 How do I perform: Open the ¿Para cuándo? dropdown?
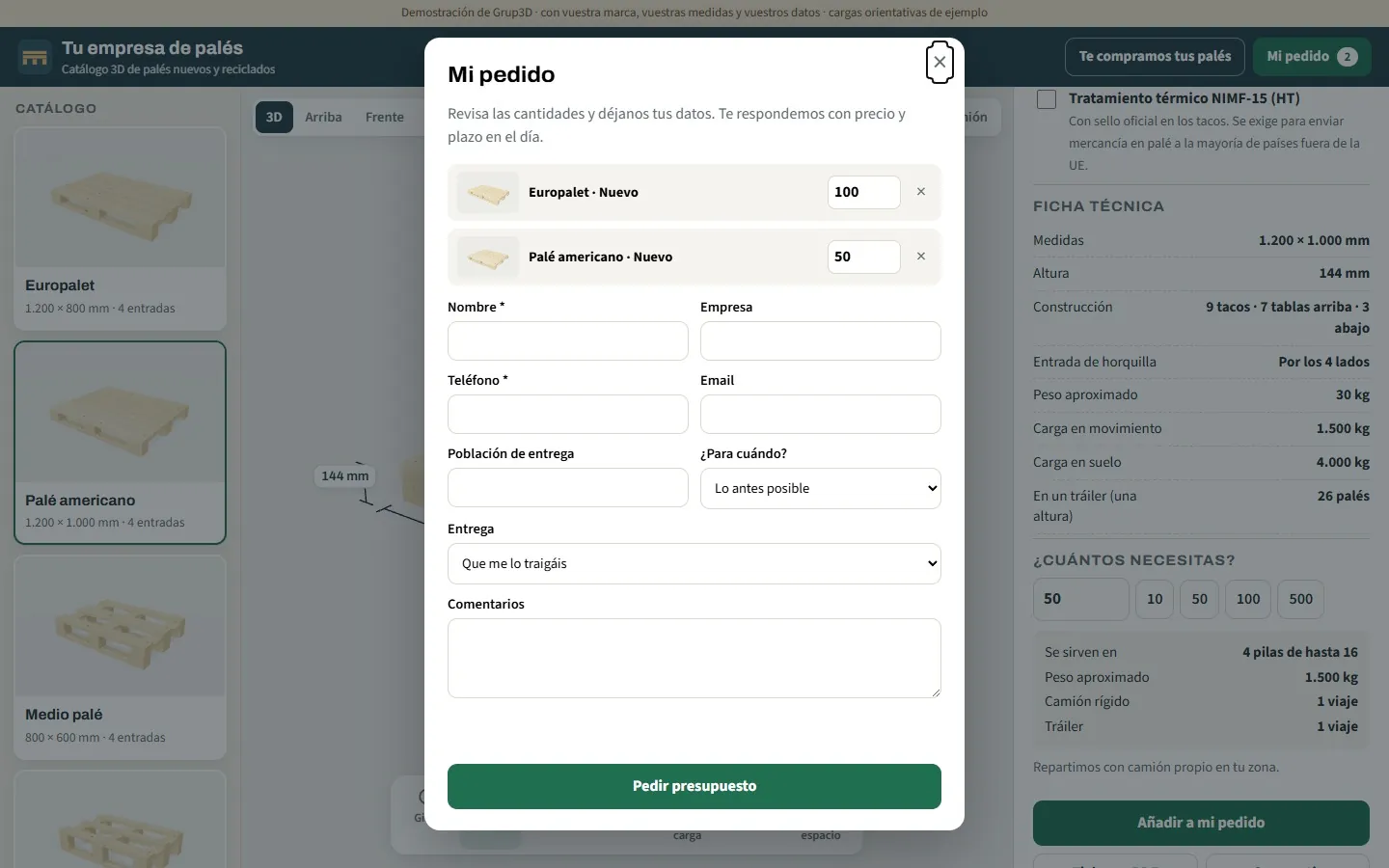pyautogui.click(x=821, y=488)
